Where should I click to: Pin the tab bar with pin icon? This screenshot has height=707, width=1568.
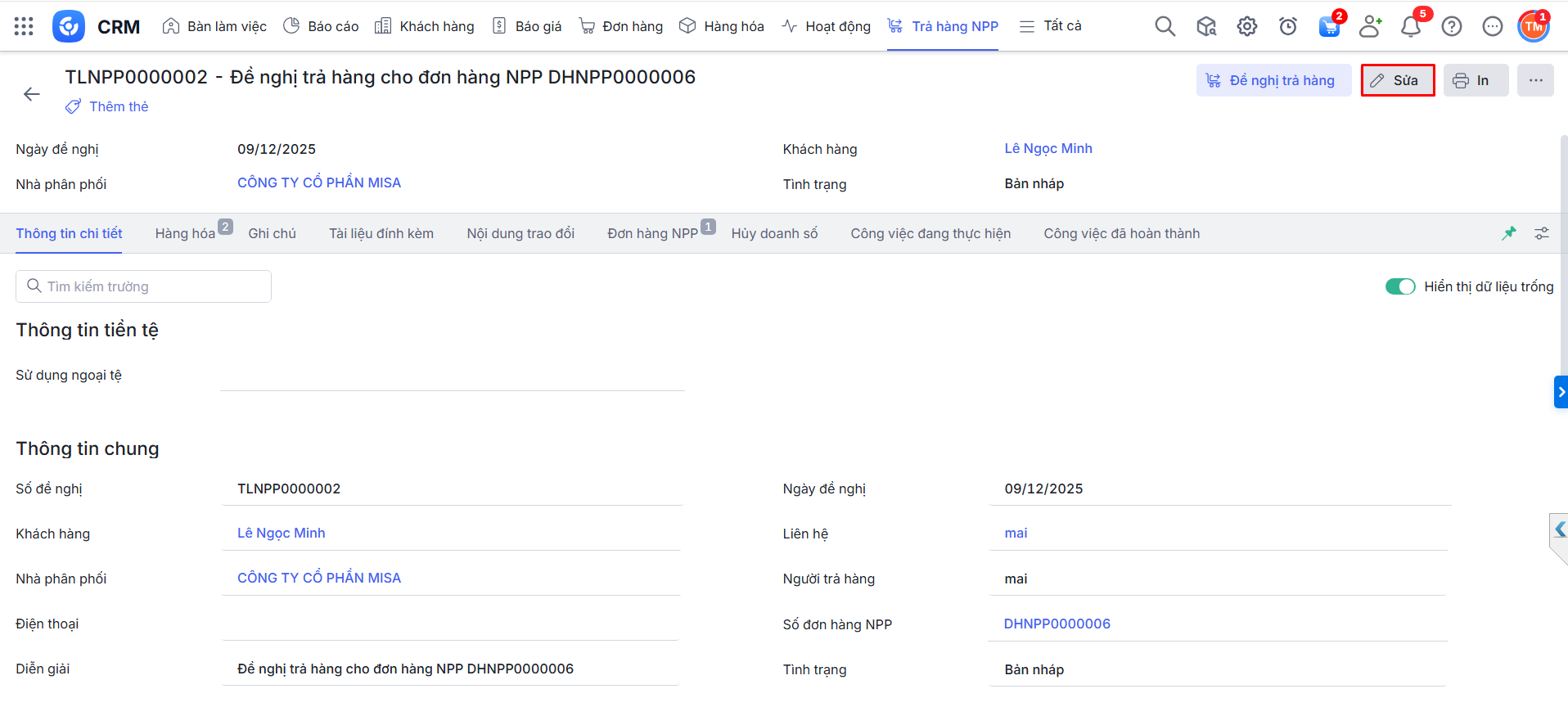(x=1508, y=233)
